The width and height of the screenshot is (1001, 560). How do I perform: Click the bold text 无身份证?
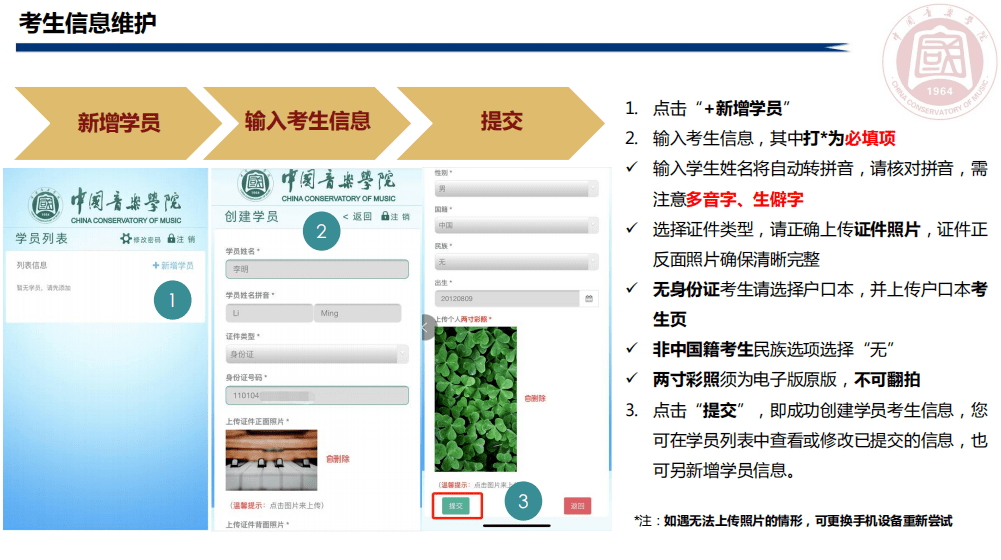686,290
